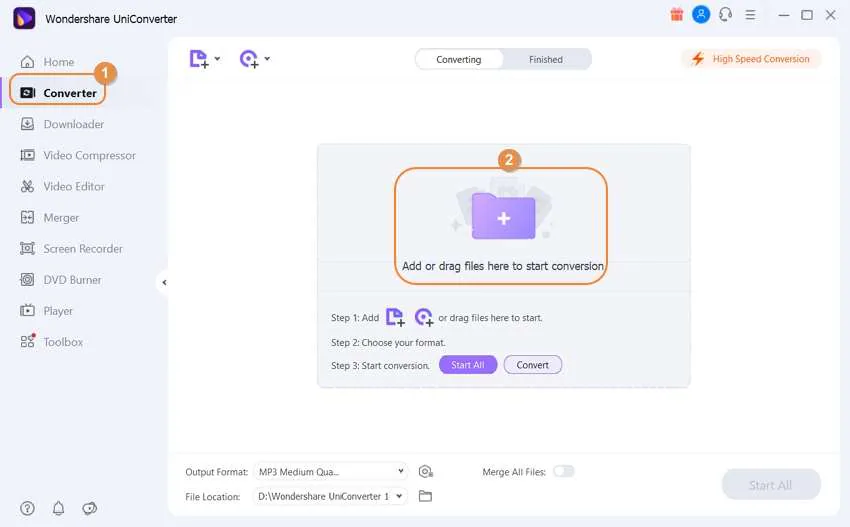Maximize the UniConverter window
Image resolution: width=850 pixels, height=527 pixels.
click(x=807, y=15)
